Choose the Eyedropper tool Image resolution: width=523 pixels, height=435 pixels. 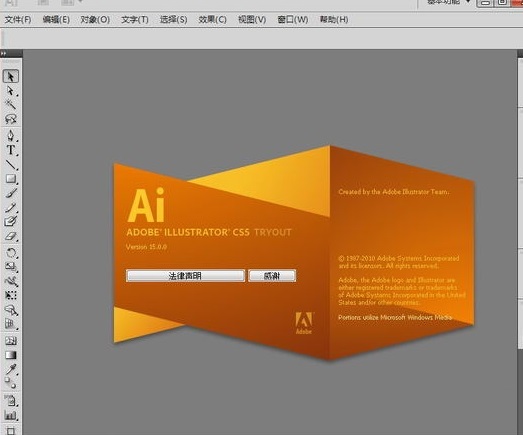pyautogui.click(x=11, y=369)
